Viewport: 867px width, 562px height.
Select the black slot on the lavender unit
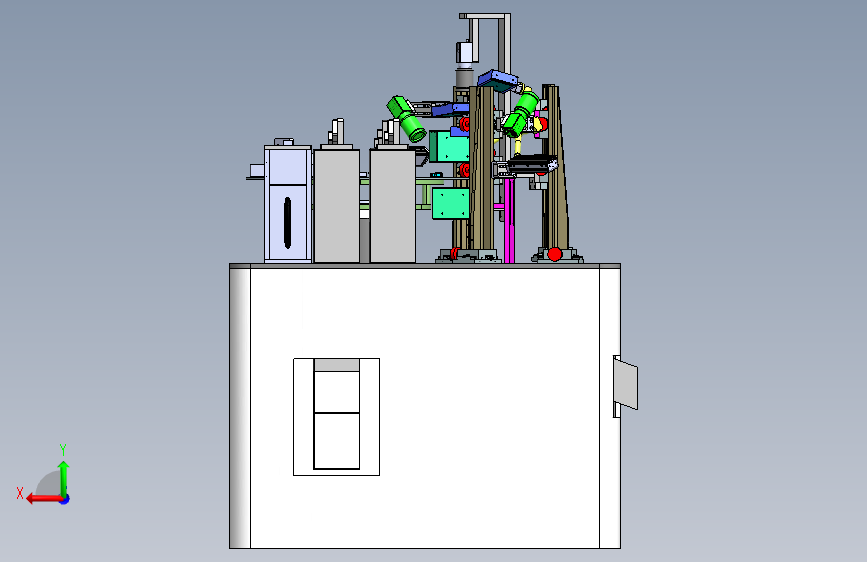(x=287, y=222)
